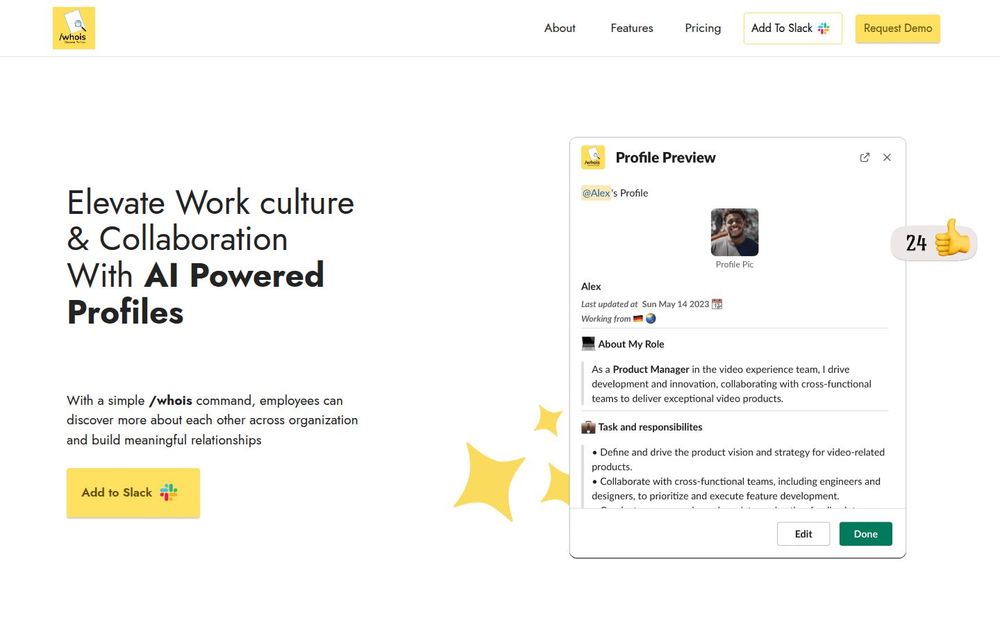Viewport: 1000px width, 625px height.
Task: Click the @Alex mention
Action: (596, 193)
